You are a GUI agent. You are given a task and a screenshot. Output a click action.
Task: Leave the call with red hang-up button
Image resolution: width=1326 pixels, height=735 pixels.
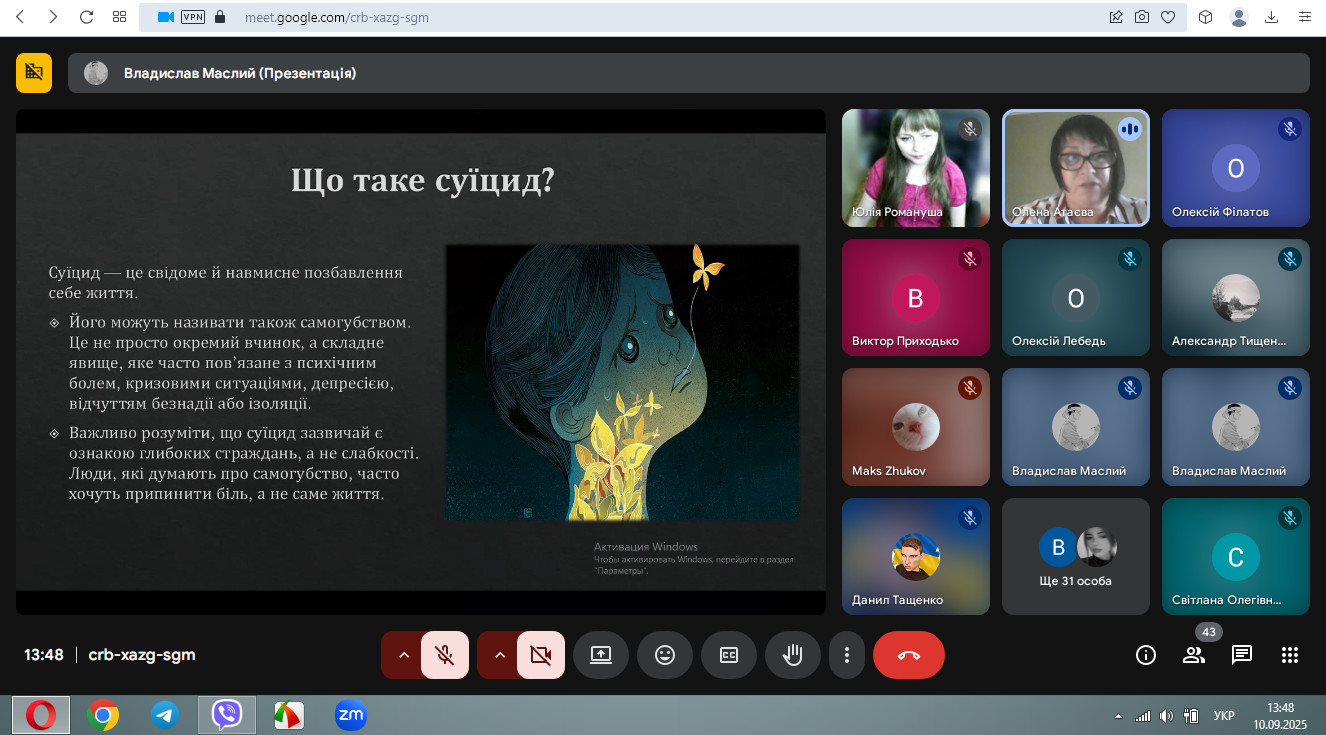click(x=909, y=655)
